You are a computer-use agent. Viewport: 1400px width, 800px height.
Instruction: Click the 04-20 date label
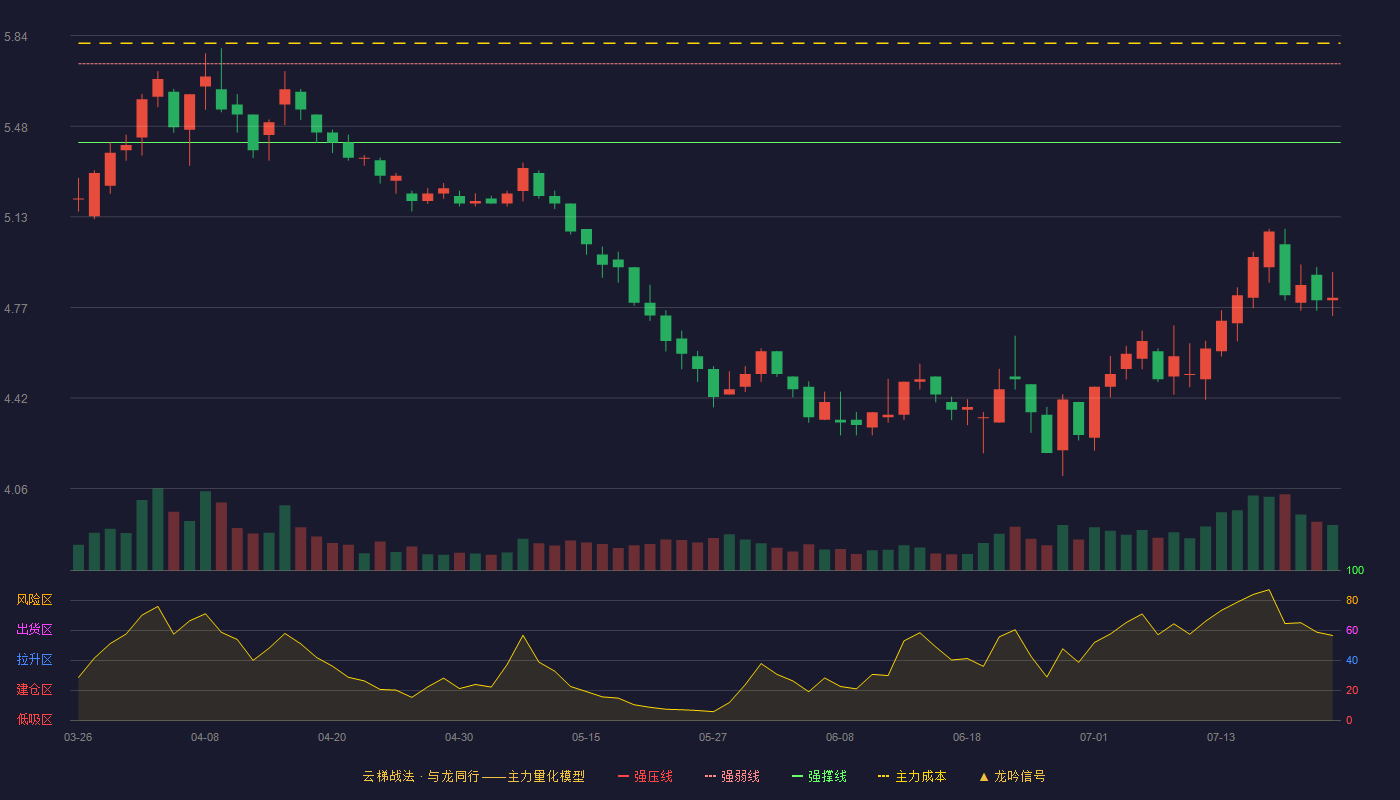(332, 737)
